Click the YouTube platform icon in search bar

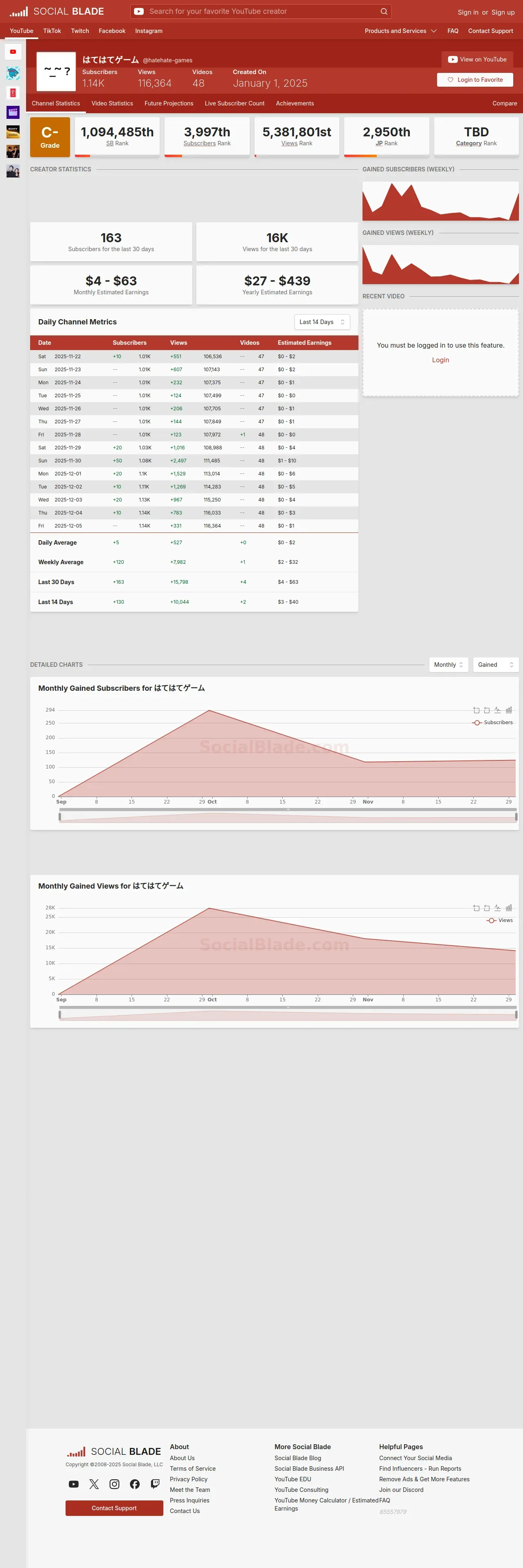pos(139,11)
